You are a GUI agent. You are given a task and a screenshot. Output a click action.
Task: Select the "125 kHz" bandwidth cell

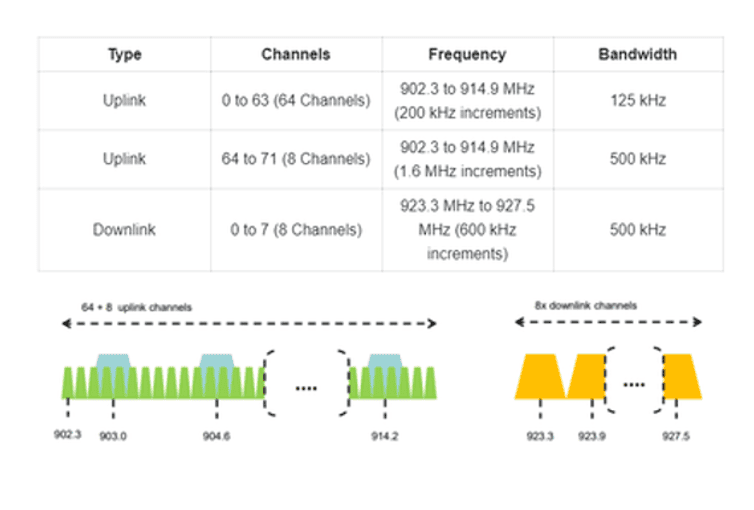point(638,100)
